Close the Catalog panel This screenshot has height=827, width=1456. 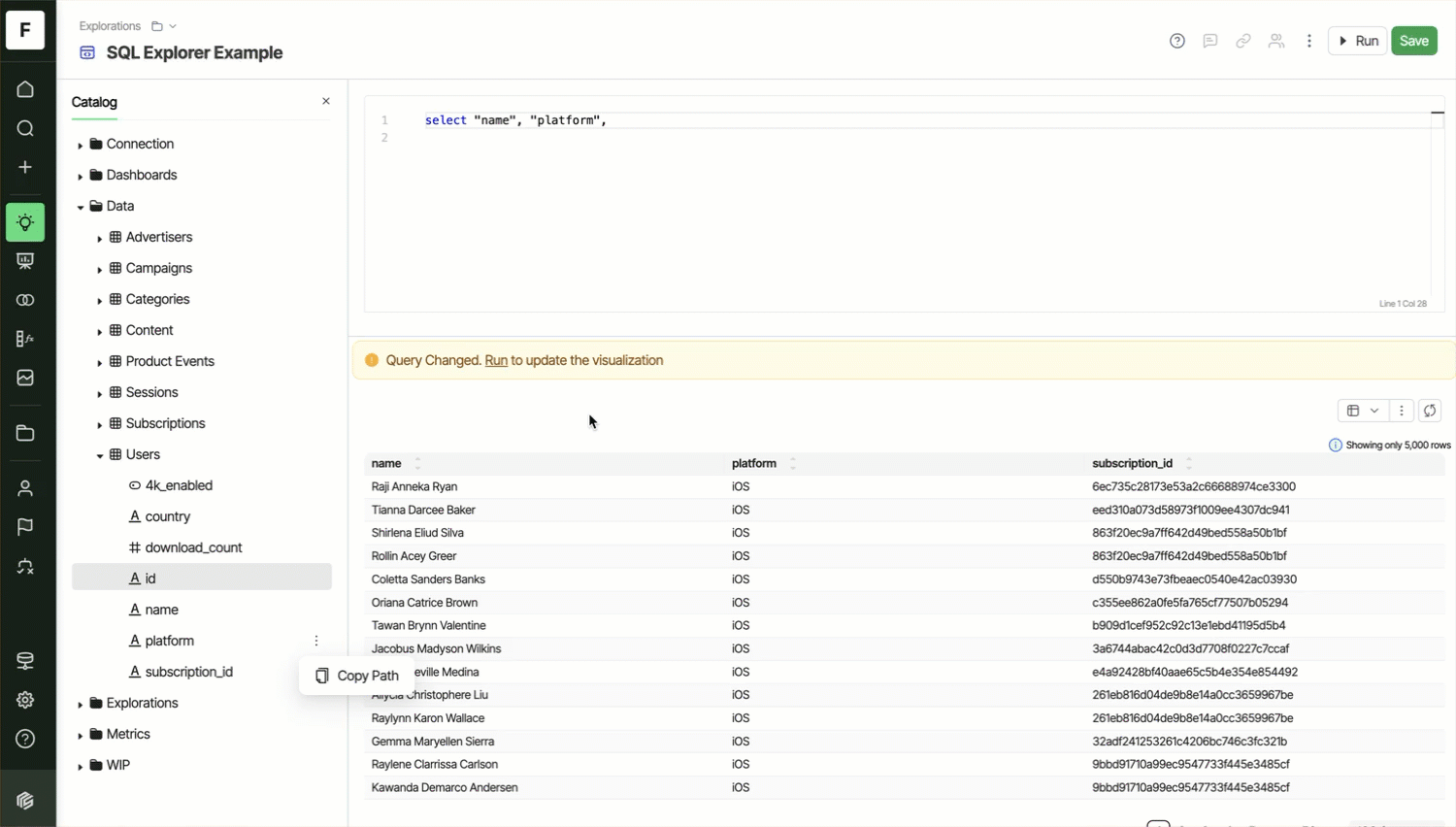tap(326, 101)
